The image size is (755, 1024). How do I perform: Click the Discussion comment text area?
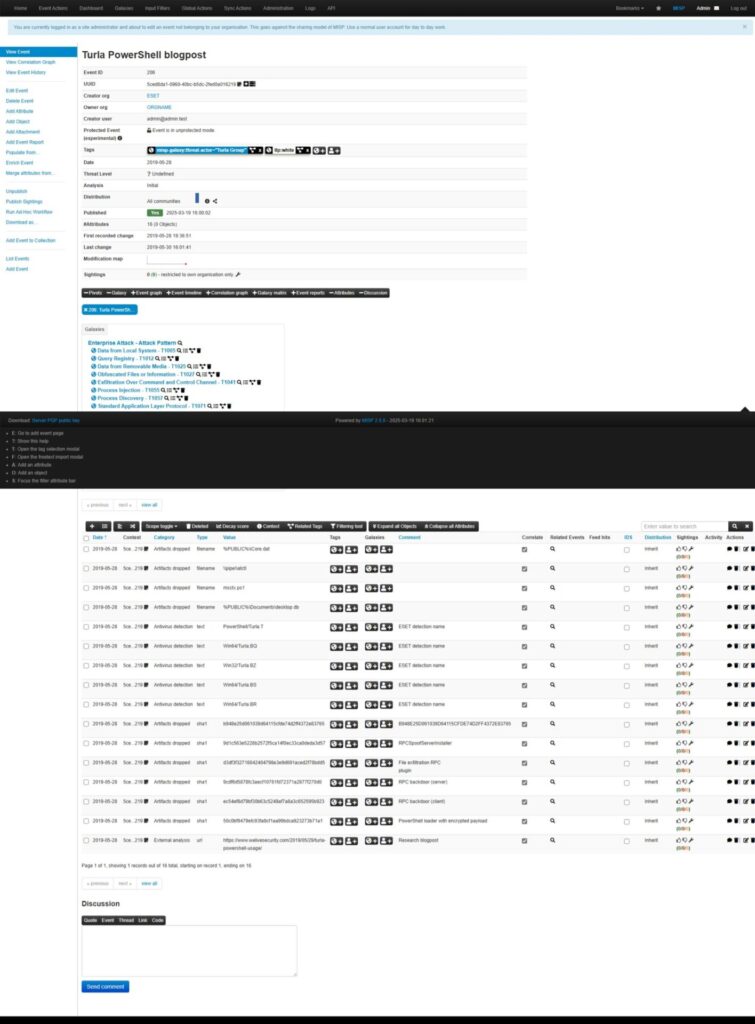[189, 950]
